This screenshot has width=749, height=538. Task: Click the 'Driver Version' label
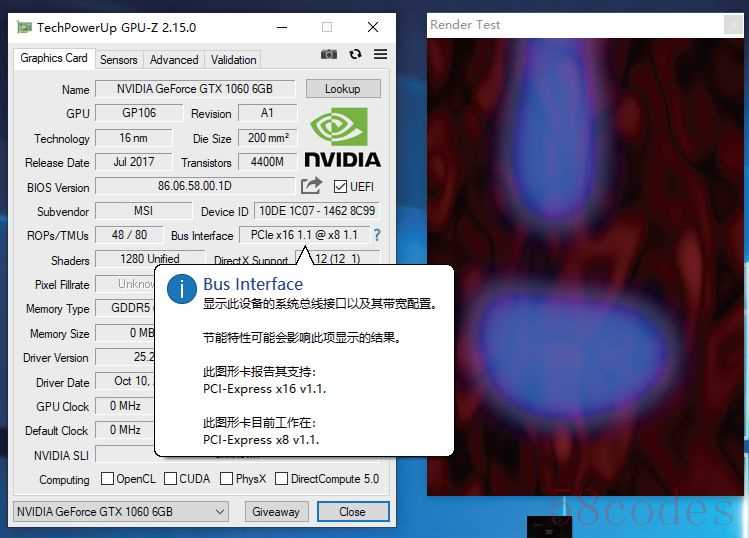pos(56,358)
